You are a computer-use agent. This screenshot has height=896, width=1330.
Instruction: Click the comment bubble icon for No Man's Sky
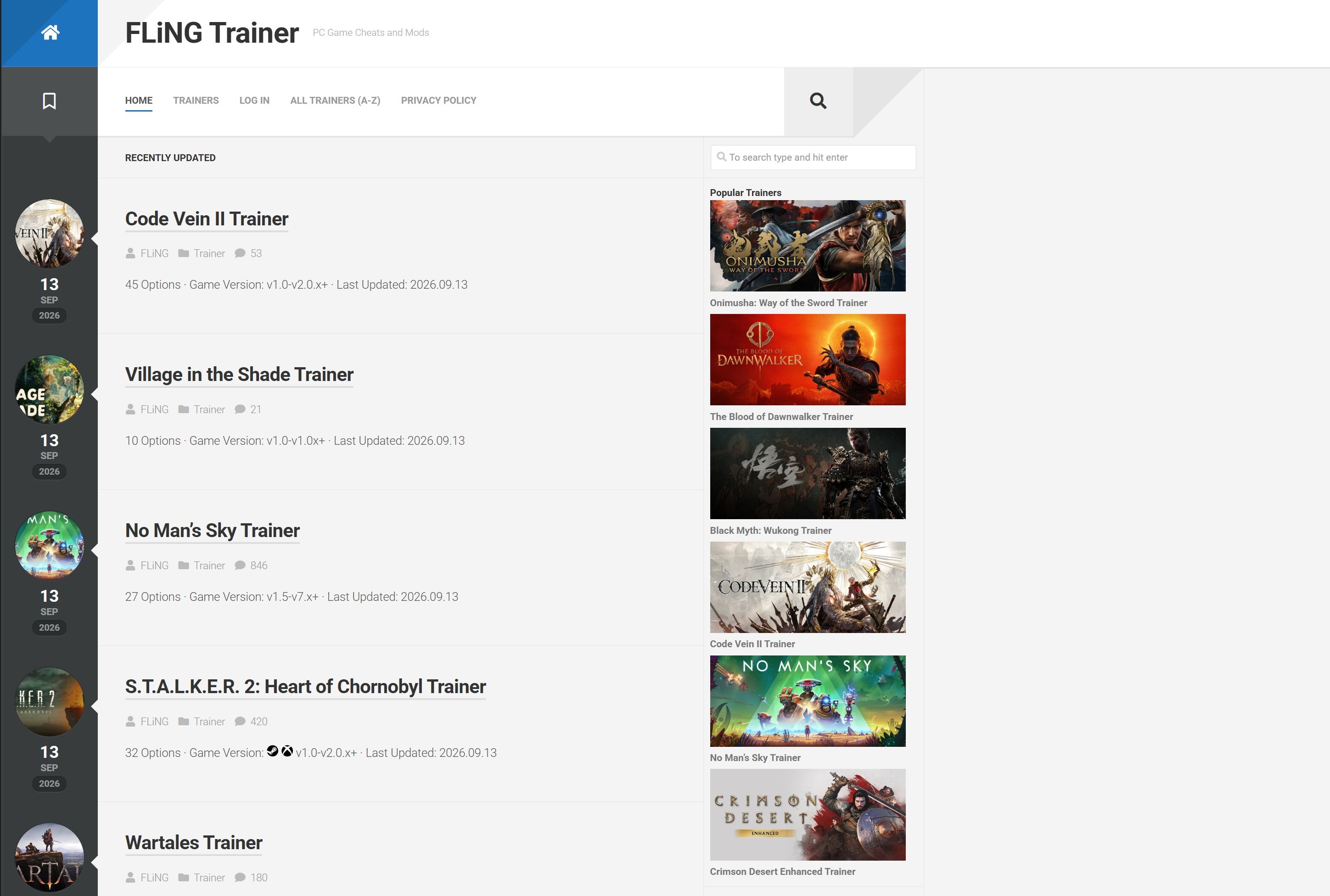(240, 565)
